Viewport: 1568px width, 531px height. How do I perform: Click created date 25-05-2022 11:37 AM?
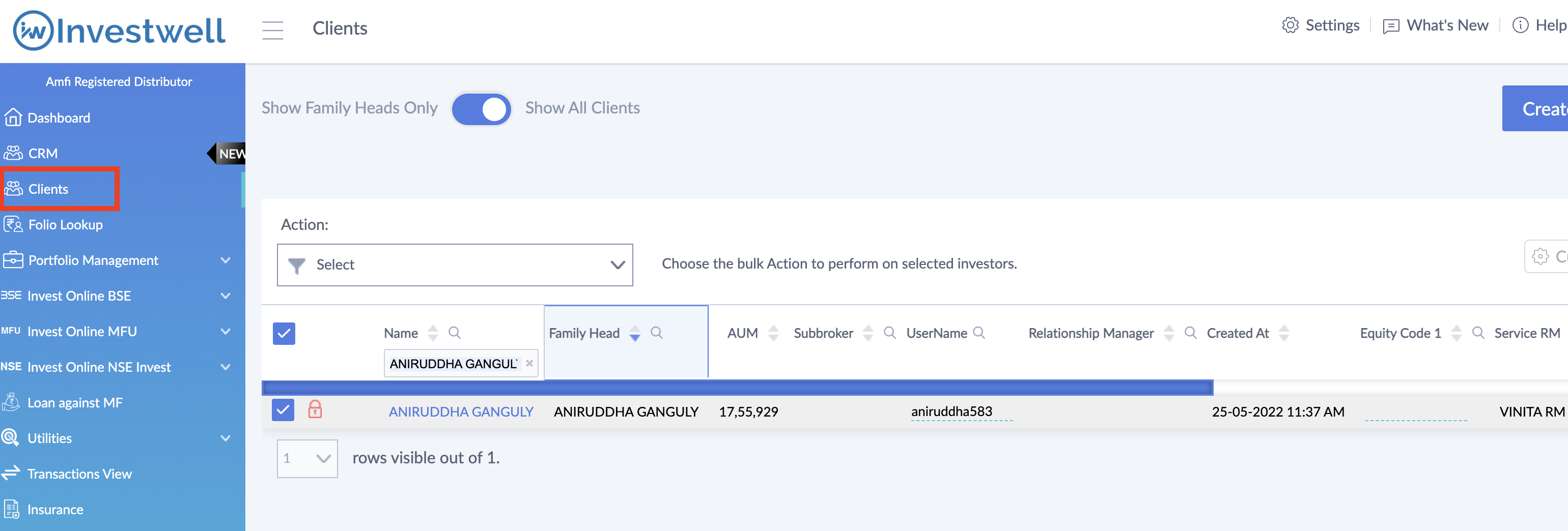(1278, 412)
